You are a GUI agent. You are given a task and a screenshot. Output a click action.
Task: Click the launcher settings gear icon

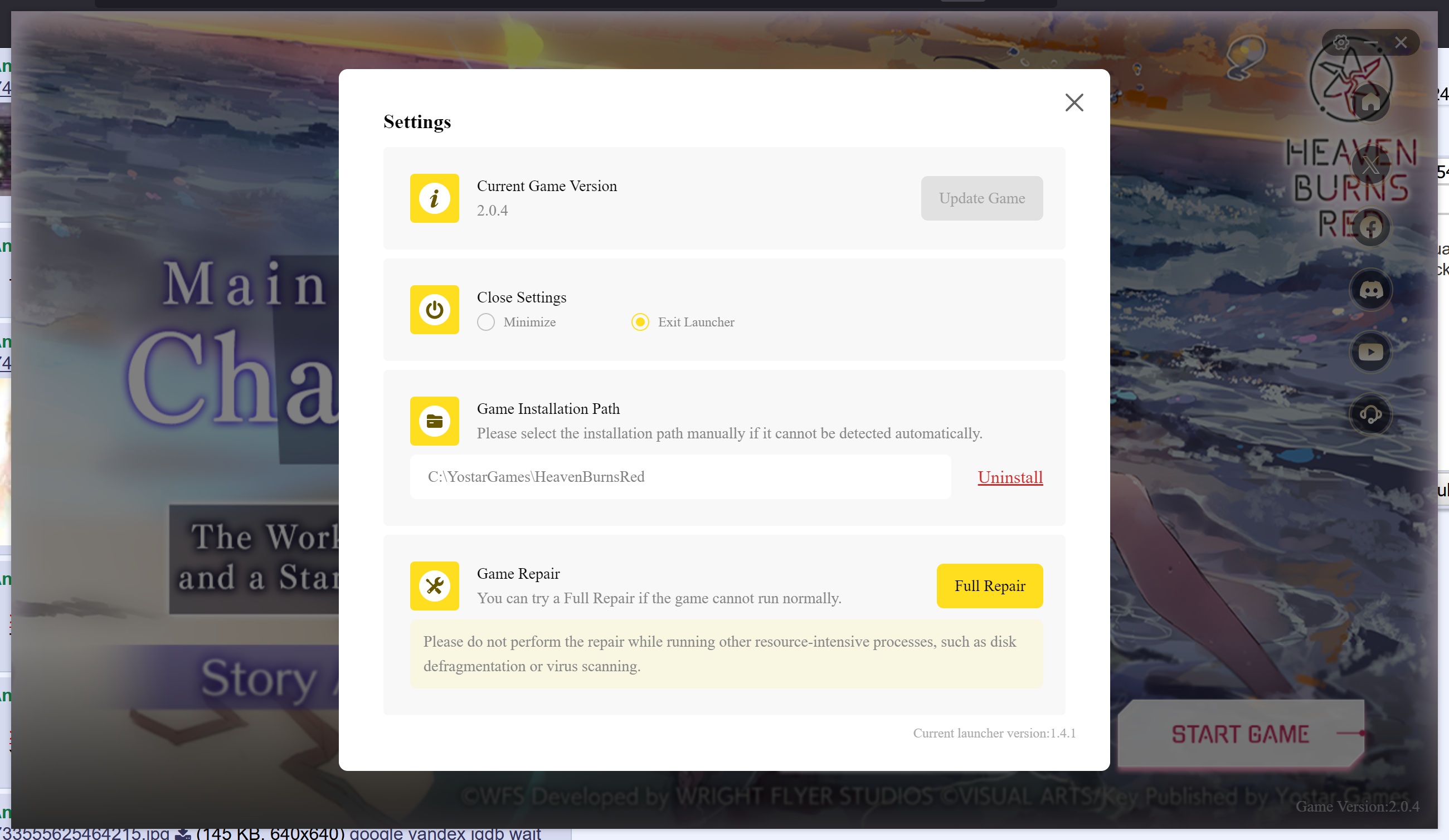tap(1341, 42)
